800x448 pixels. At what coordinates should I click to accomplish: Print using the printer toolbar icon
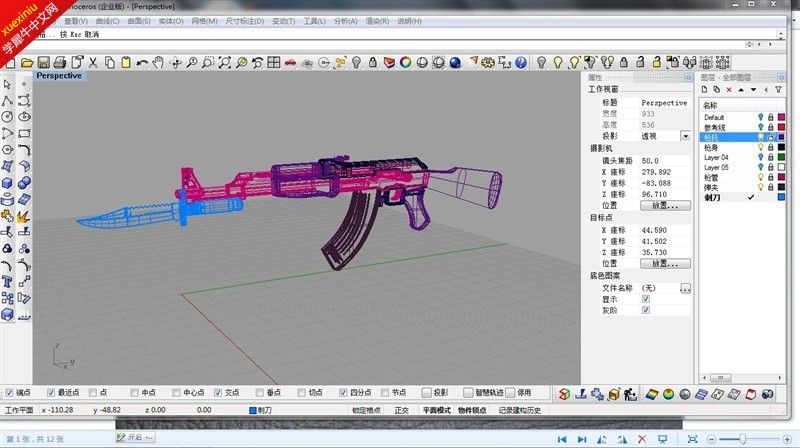tap(60, 63)
